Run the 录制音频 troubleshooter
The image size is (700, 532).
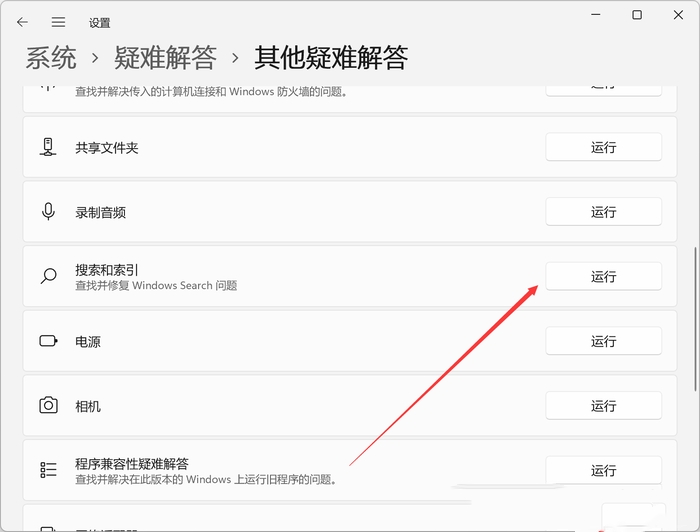tap(603, 212)
